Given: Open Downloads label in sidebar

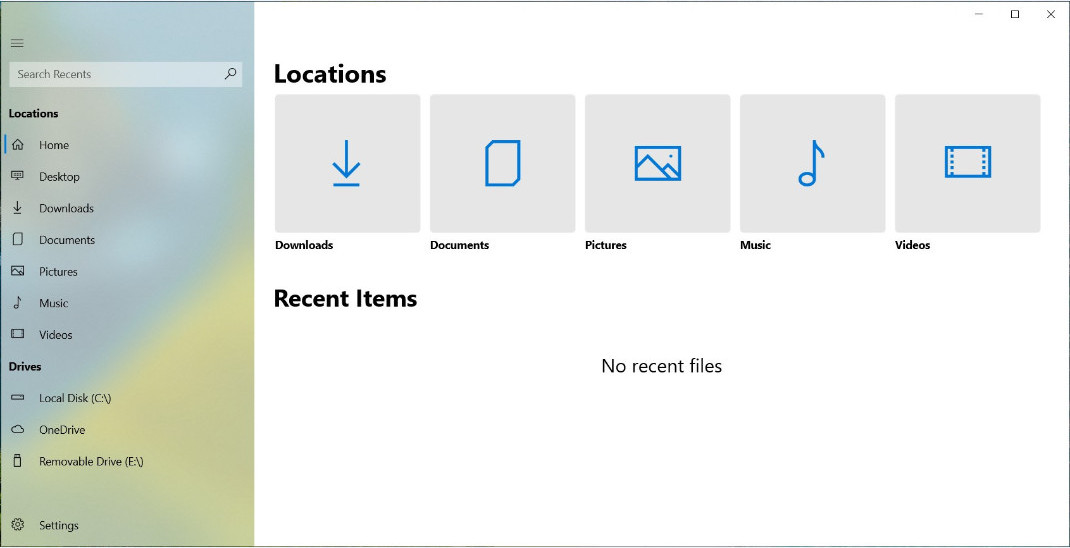Looking at the screenshot, I should (x=66, y=208).
